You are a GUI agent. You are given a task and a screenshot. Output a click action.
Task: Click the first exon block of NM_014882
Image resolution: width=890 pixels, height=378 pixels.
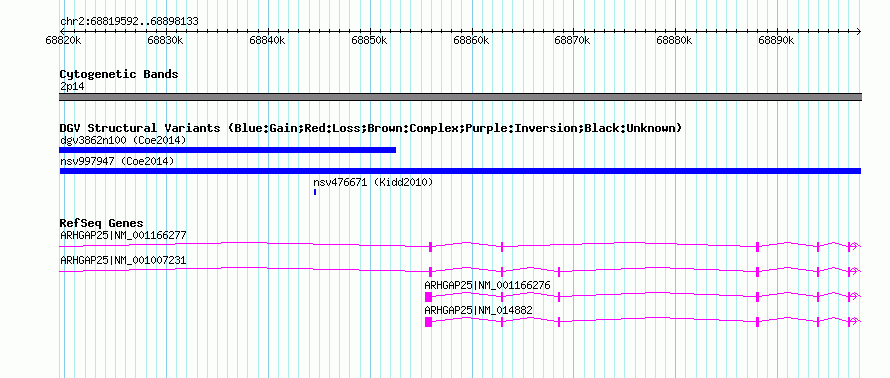(429, 322)
